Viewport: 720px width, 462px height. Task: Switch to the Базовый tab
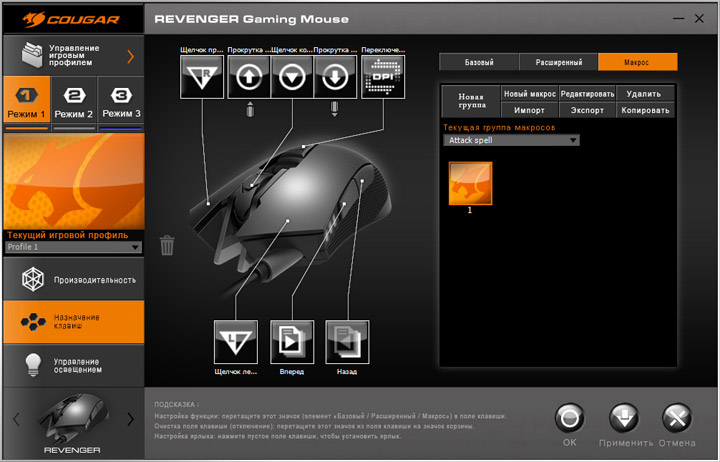coord(479,62)
